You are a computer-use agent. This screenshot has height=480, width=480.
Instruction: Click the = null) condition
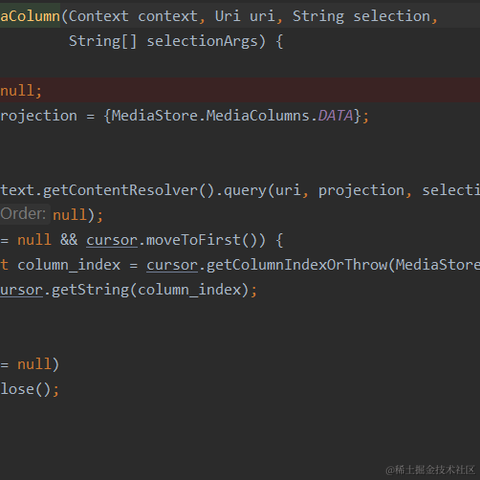[29, 364]
